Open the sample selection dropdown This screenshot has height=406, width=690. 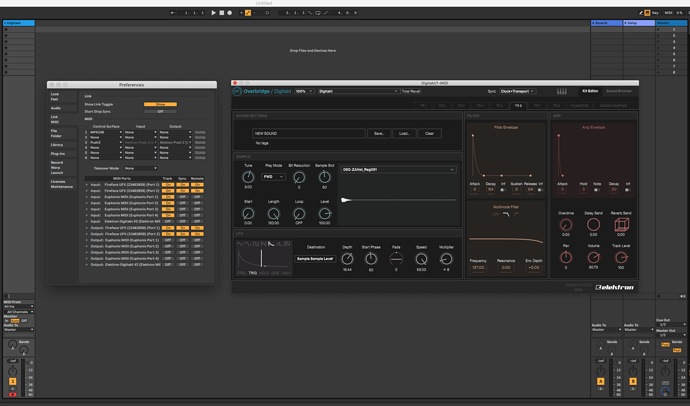398,169
